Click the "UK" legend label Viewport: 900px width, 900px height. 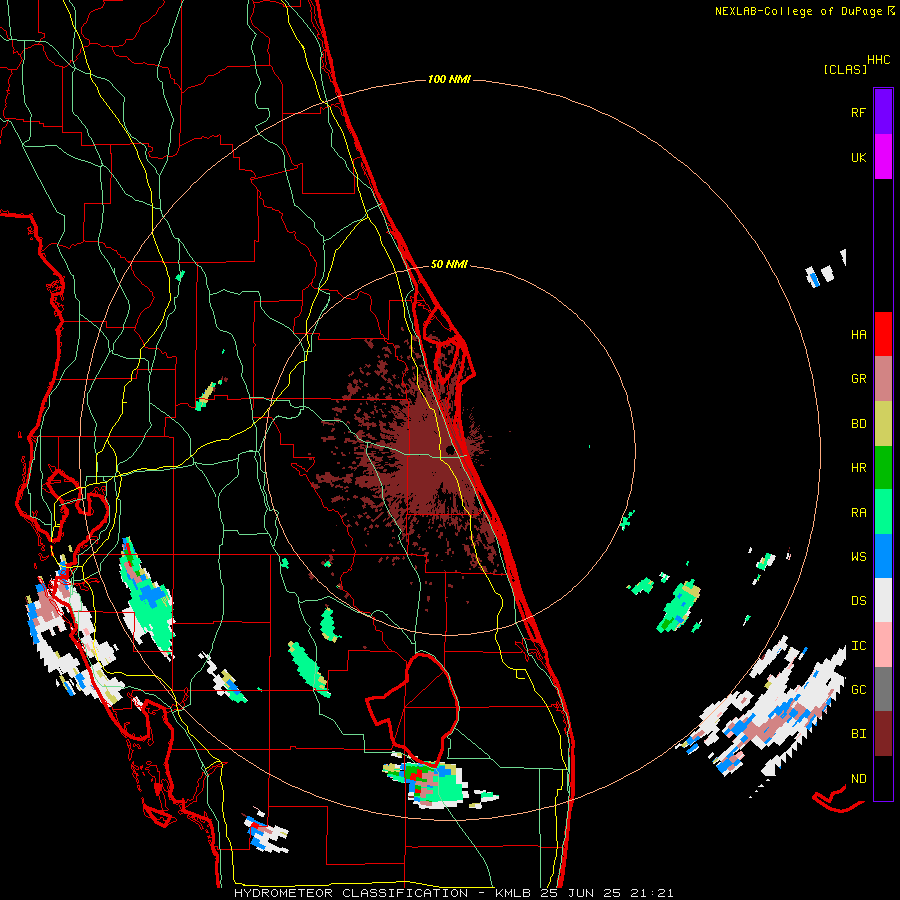click(x=858, y=157)
